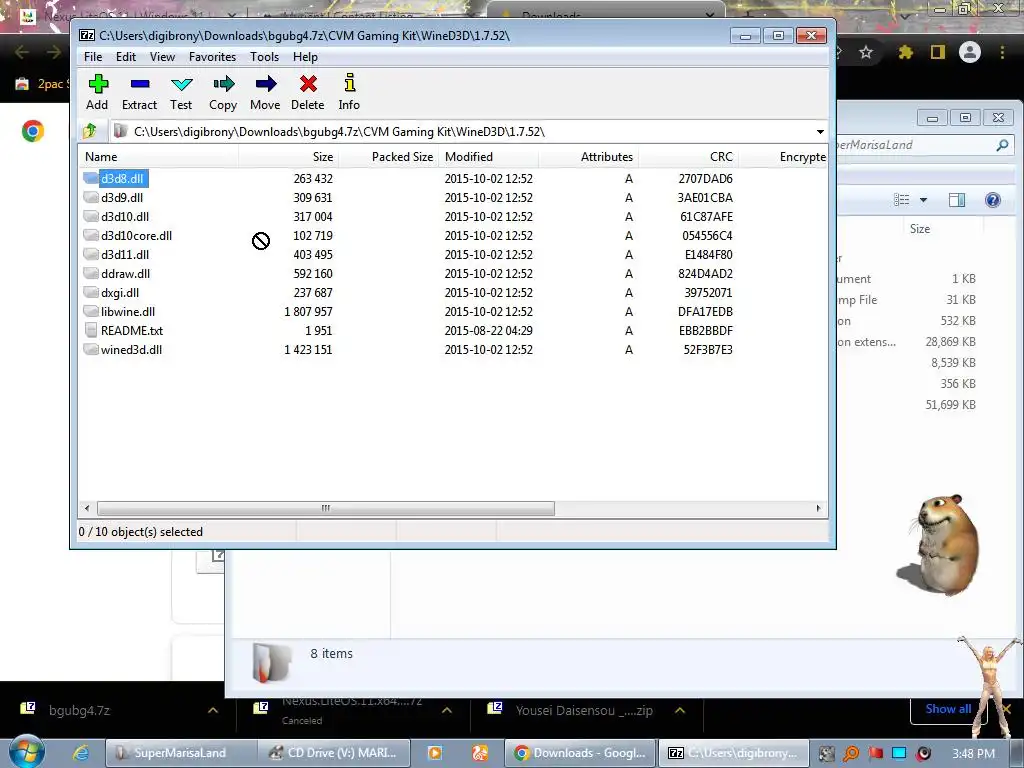Click the Windows Start orb
This screenshot has height=768, width=1024.
click(x=27, y=751)
